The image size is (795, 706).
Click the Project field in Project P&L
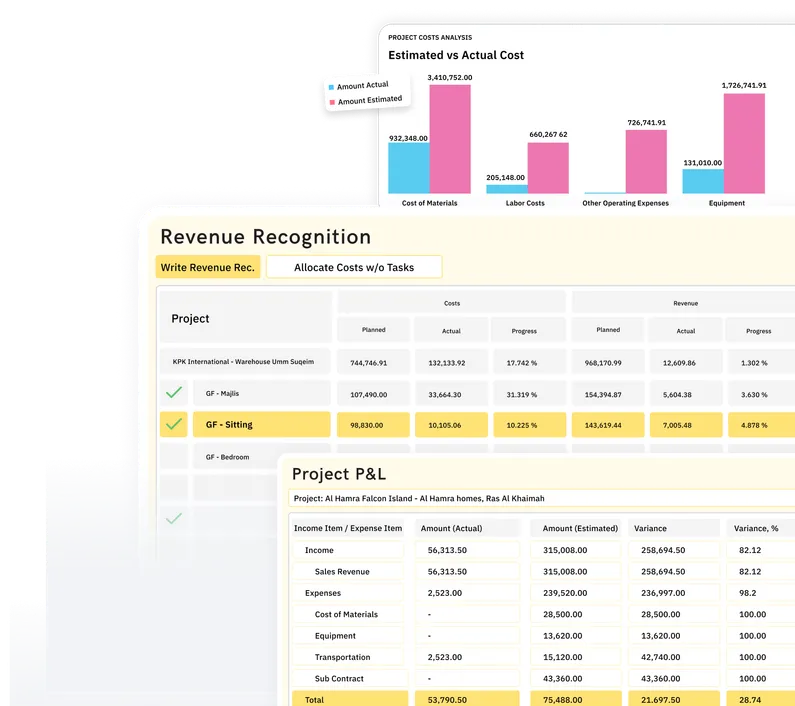(541, 498)
